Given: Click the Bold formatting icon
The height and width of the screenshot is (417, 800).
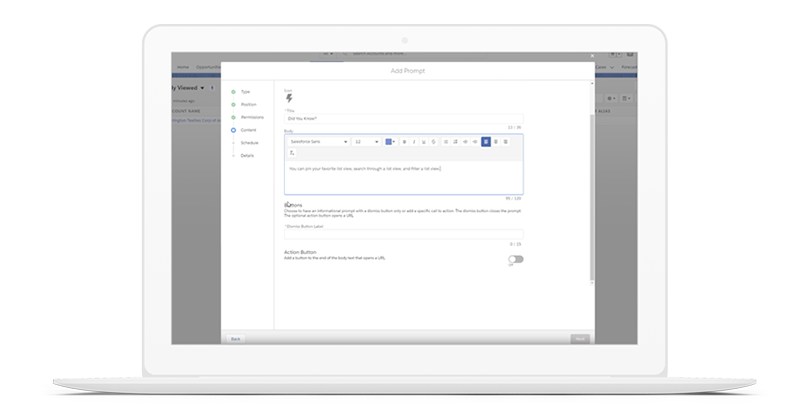Looking at the screenshot, I should (x=405, y=142).
